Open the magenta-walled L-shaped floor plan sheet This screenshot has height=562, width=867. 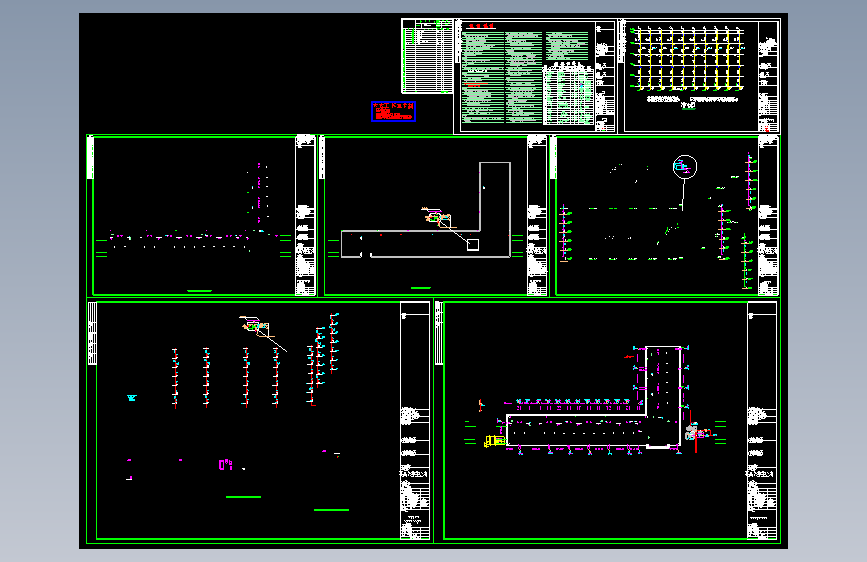point(607,421)
